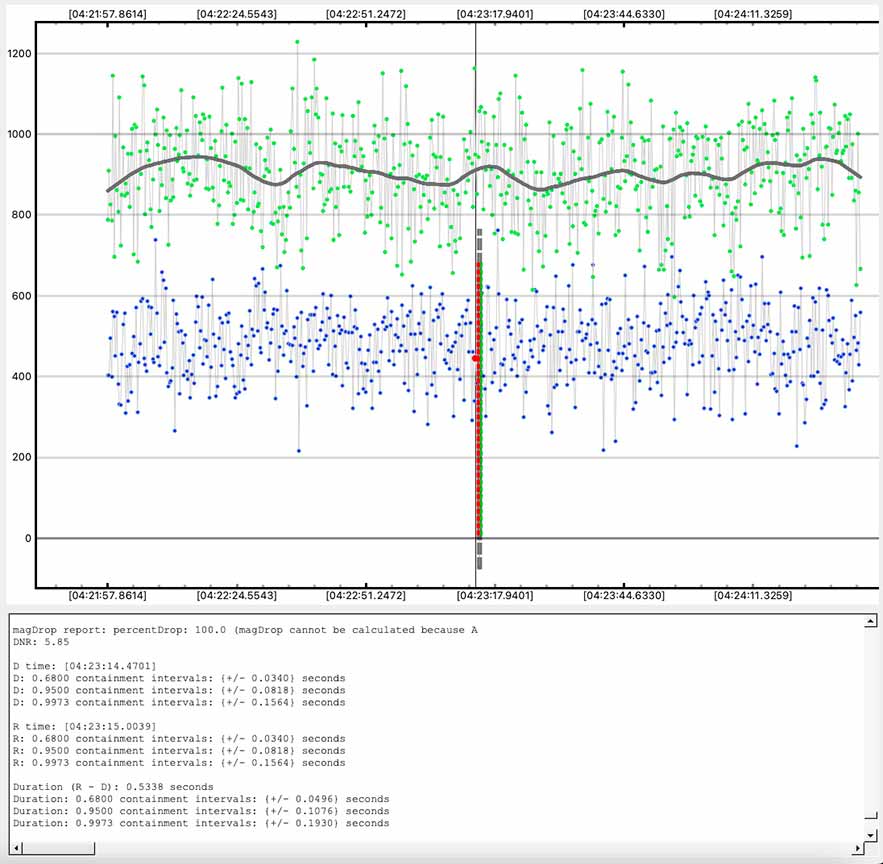
Task: Click the D time 04:23:14.4701 line
Action: click(84, 666)
